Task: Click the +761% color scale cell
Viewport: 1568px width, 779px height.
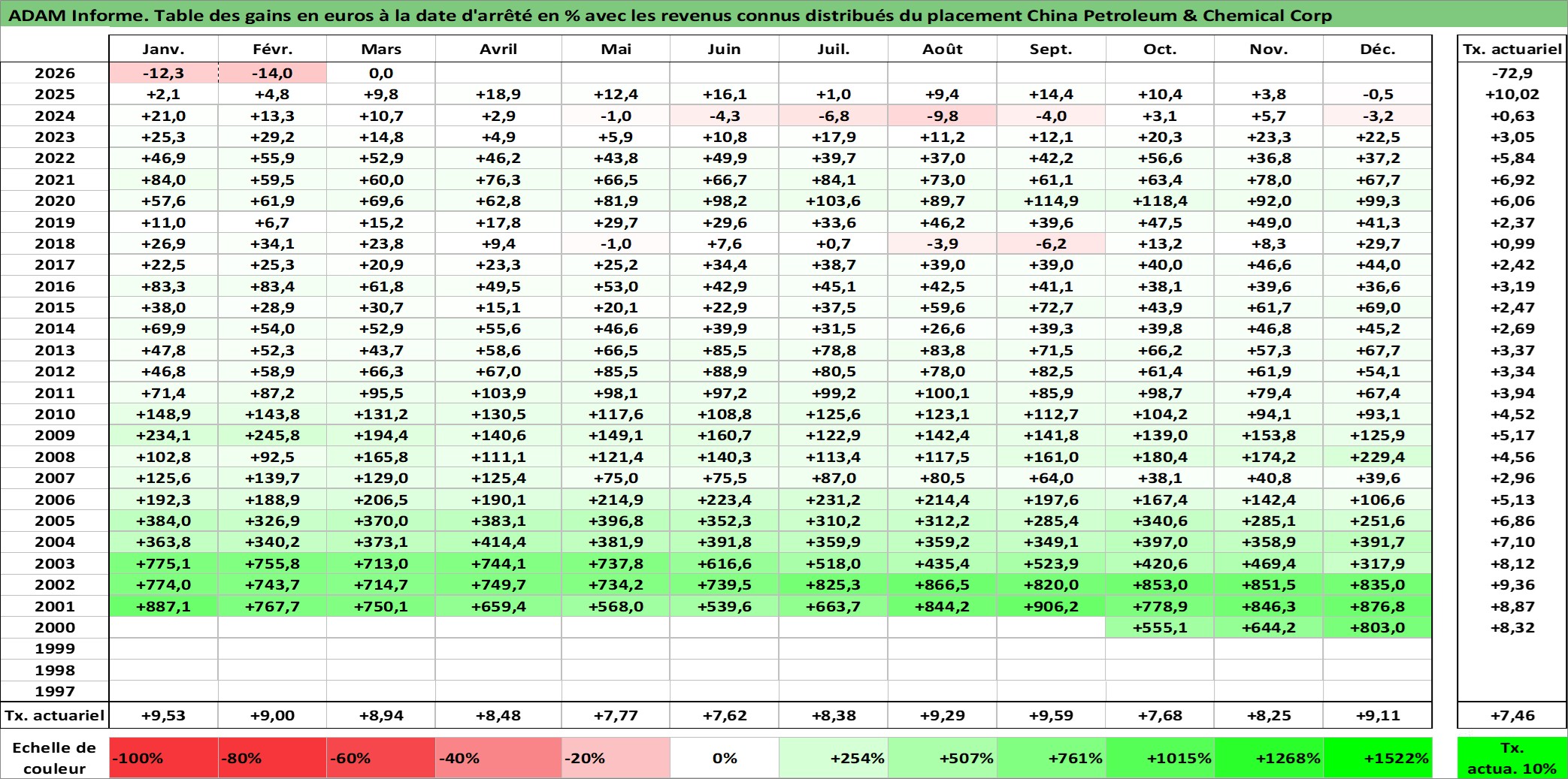Action: [x=1051, y=758]
